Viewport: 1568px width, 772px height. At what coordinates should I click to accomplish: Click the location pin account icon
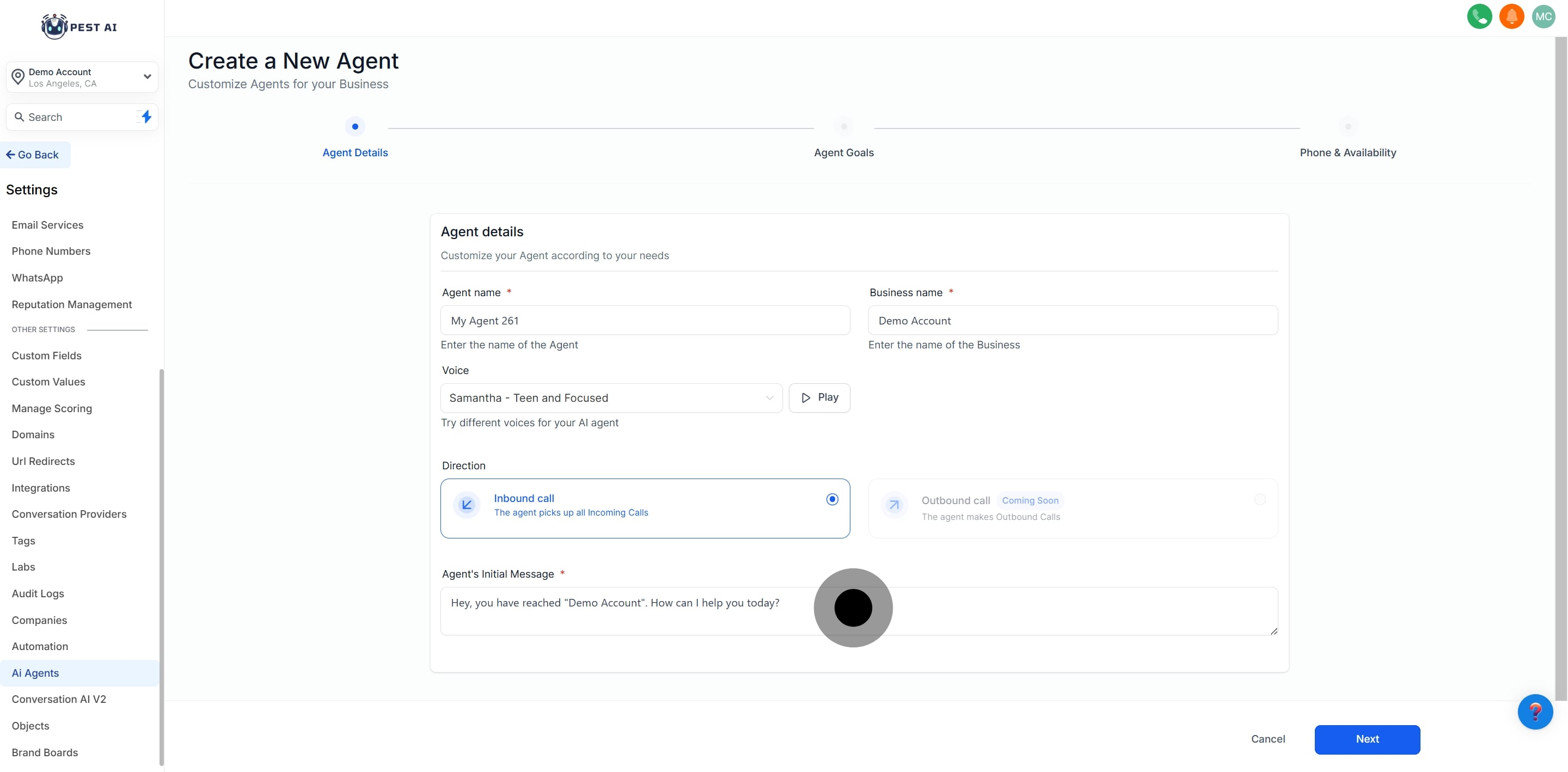pos(19,77)
